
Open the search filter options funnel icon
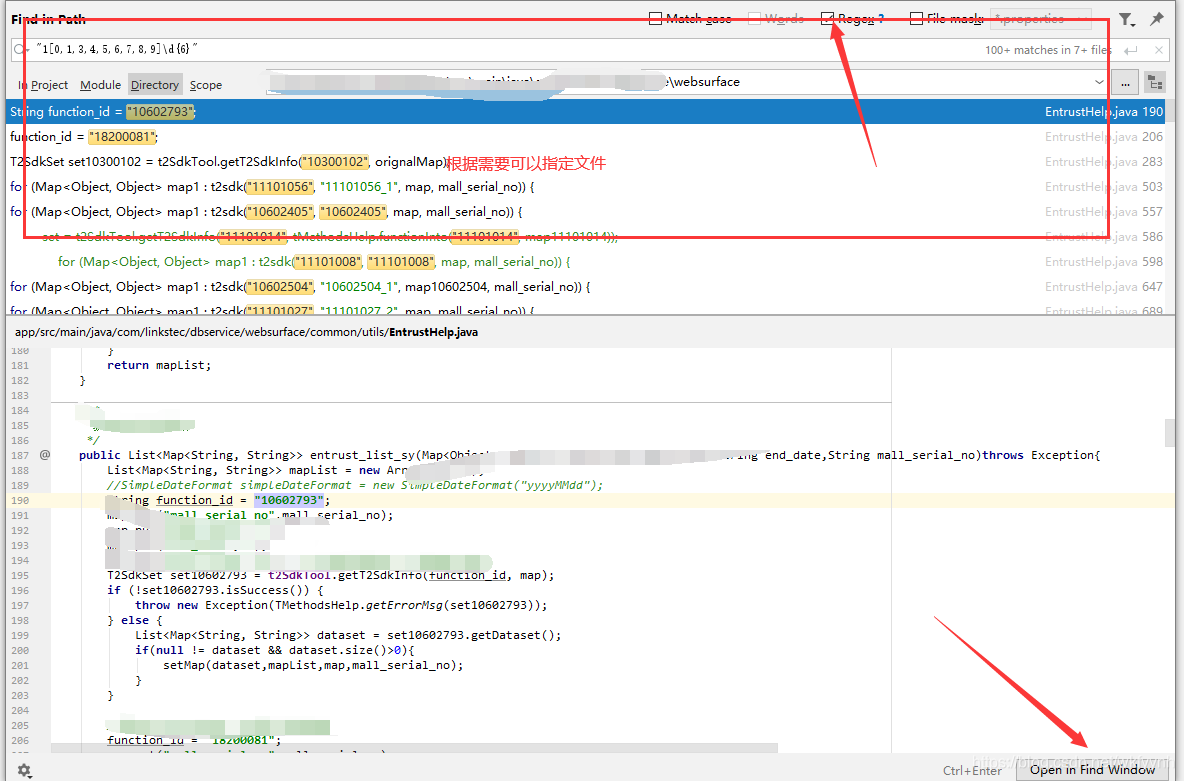pyautogui.click(x=1126, y=20)
